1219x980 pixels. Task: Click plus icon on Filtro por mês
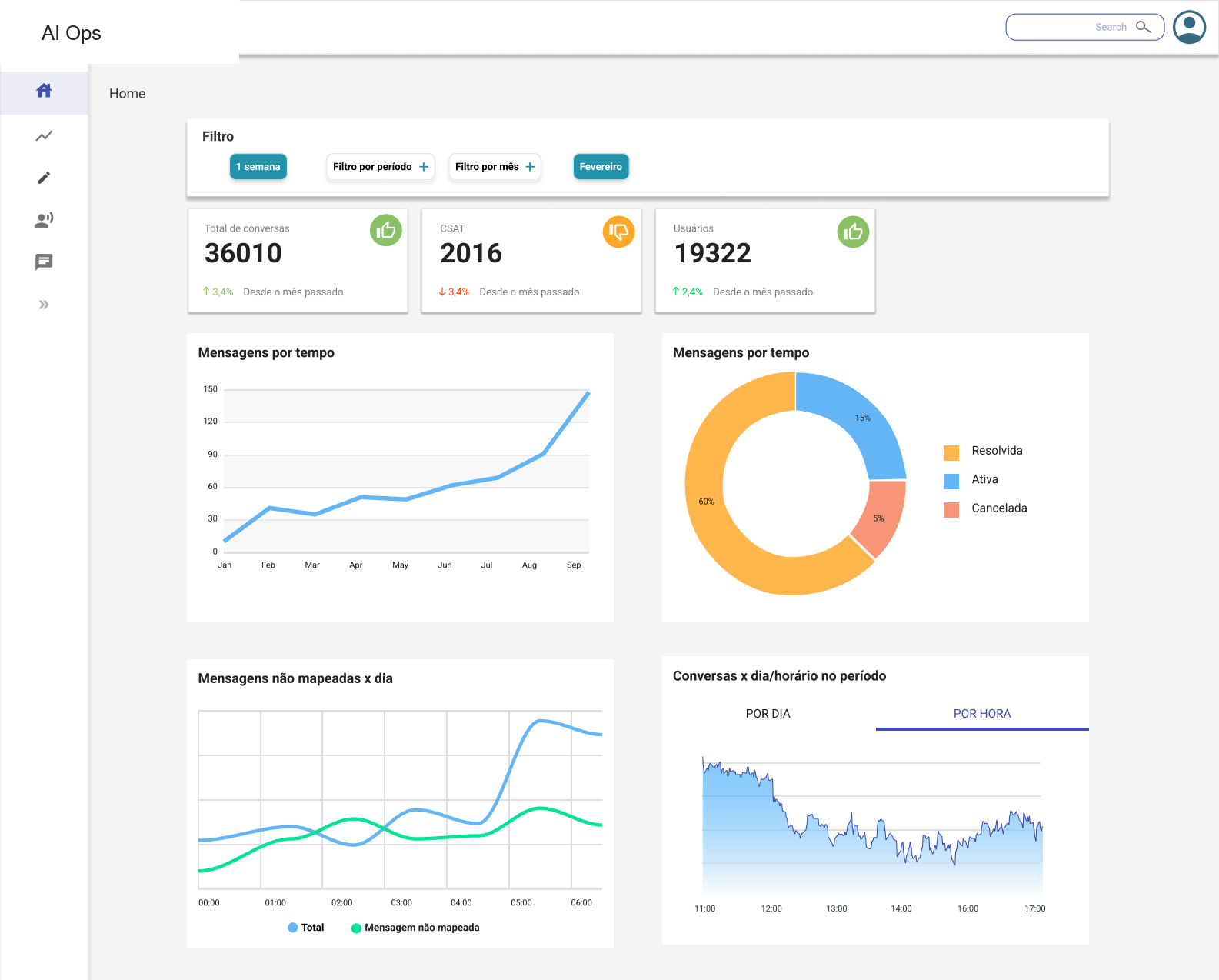[x=530, y=167]
